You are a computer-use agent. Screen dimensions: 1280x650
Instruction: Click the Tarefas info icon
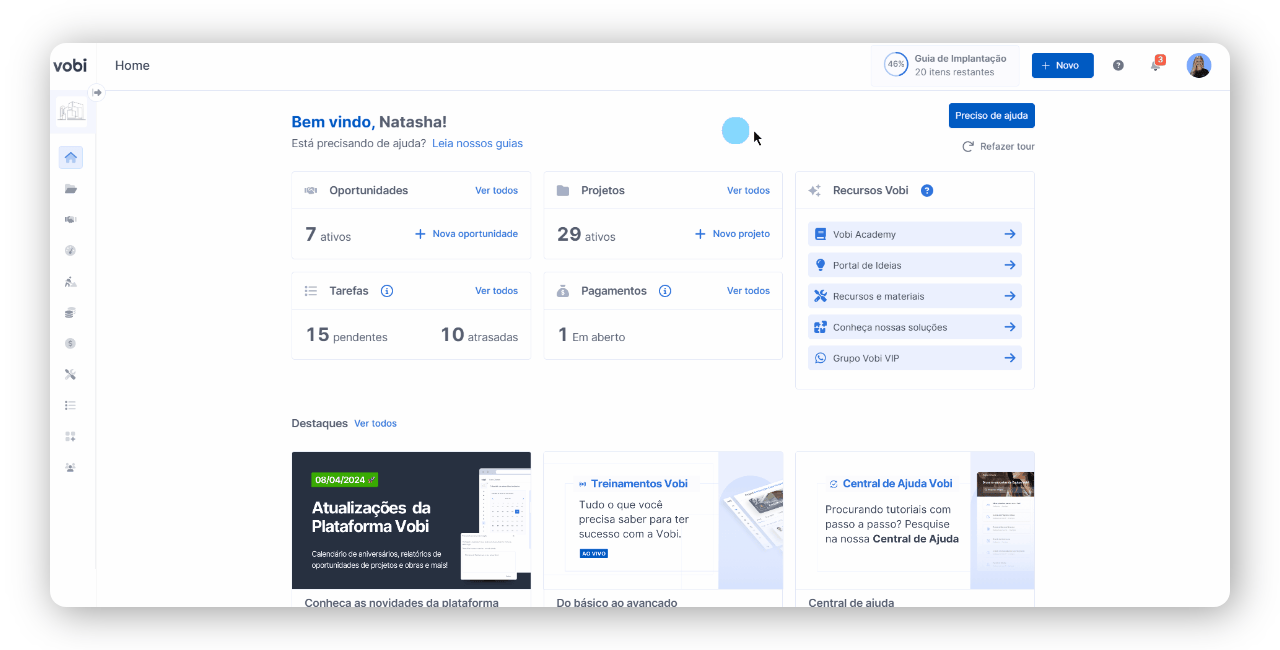[387, 291]
